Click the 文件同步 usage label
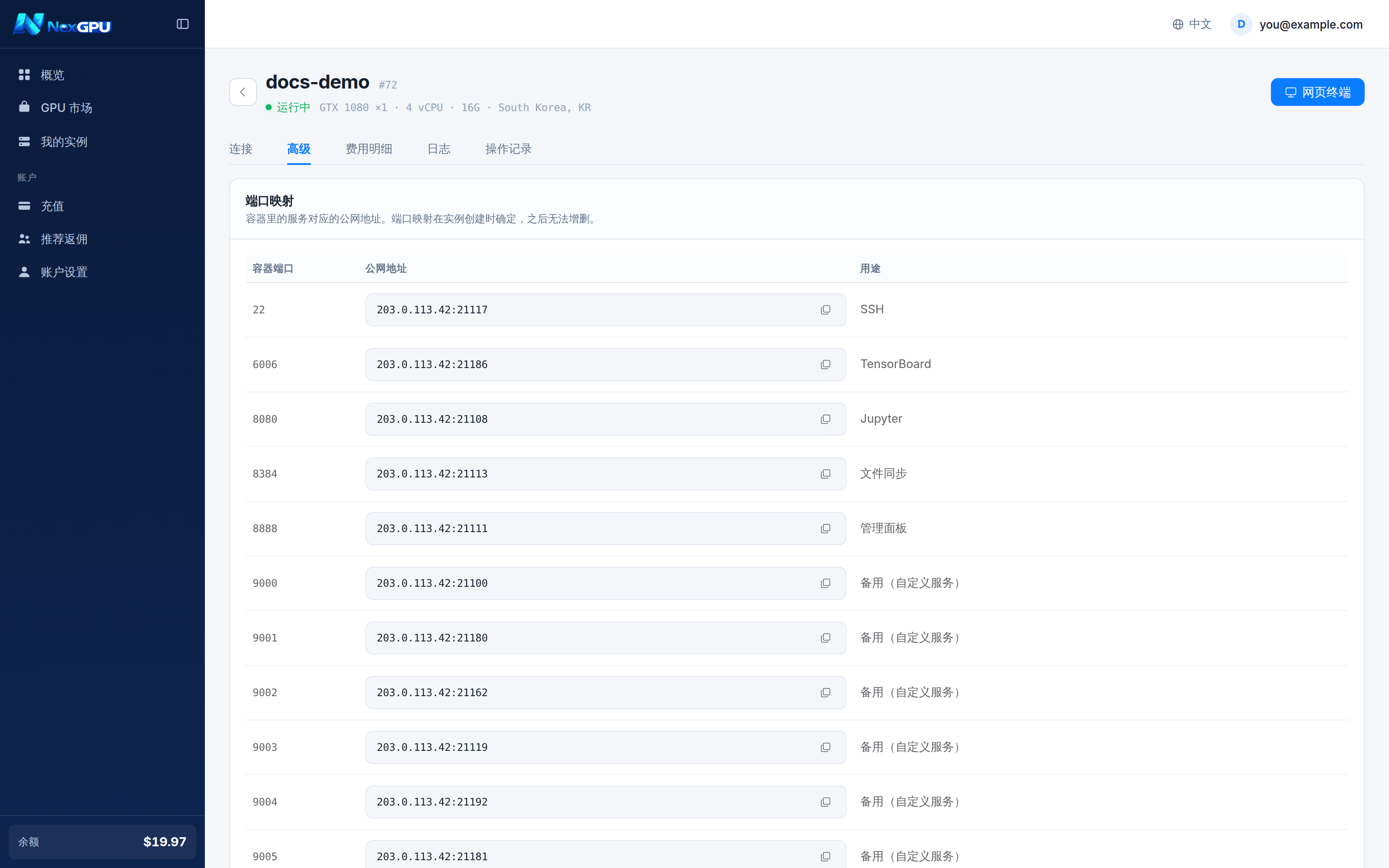This screenshot has width=1389, height=868. pos(883,473)
